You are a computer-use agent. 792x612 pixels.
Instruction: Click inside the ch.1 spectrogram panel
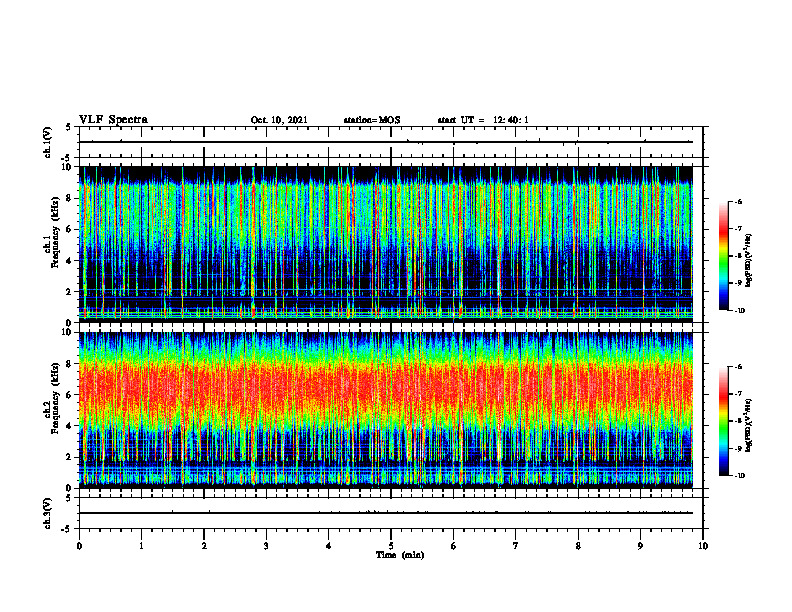click(x=386, y=244)
